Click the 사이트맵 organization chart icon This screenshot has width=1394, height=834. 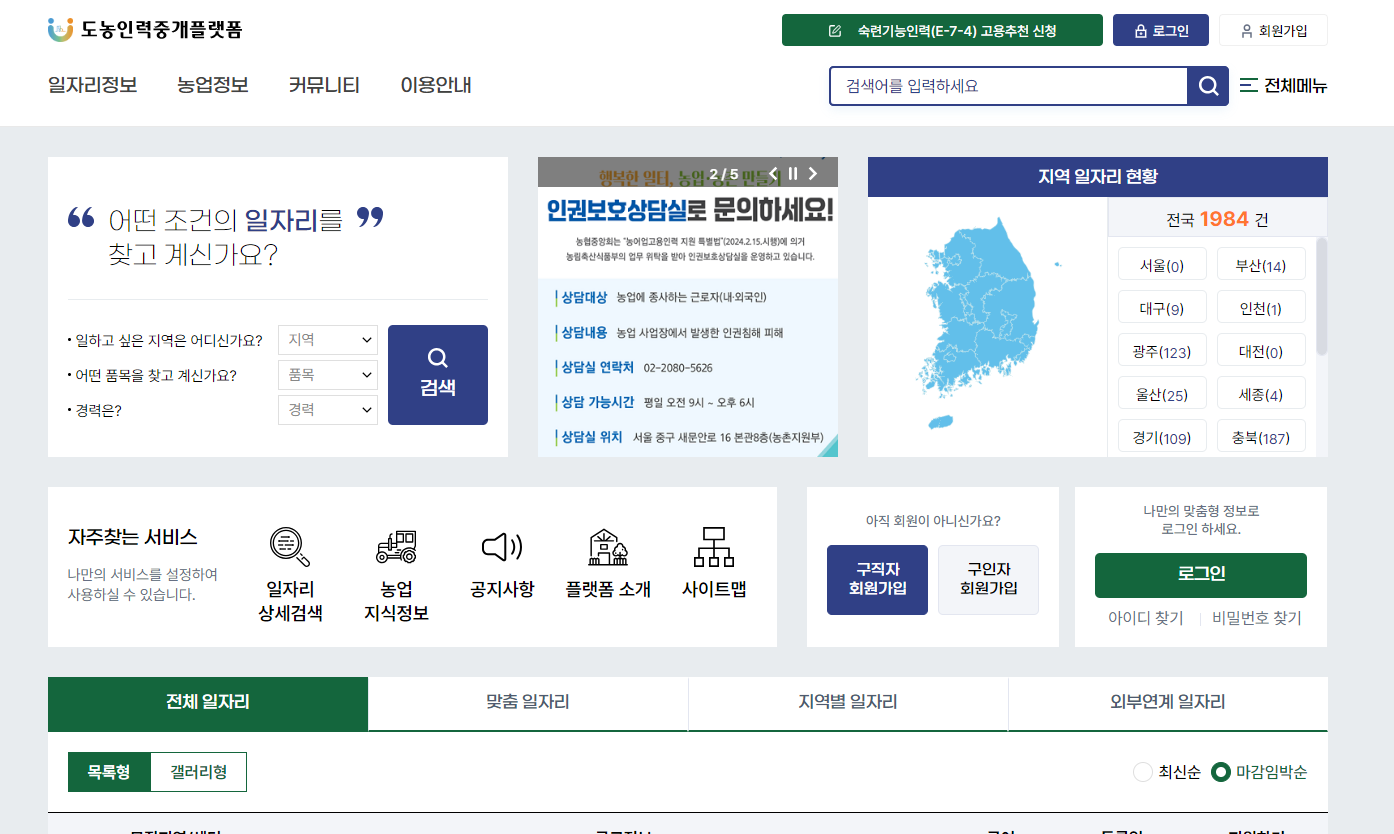coord(712,548)
